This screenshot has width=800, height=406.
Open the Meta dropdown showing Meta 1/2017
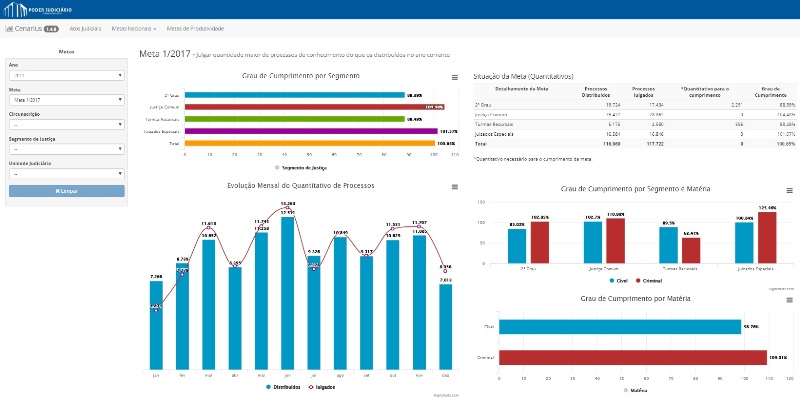pyautogui.click(x=66, y=100)
